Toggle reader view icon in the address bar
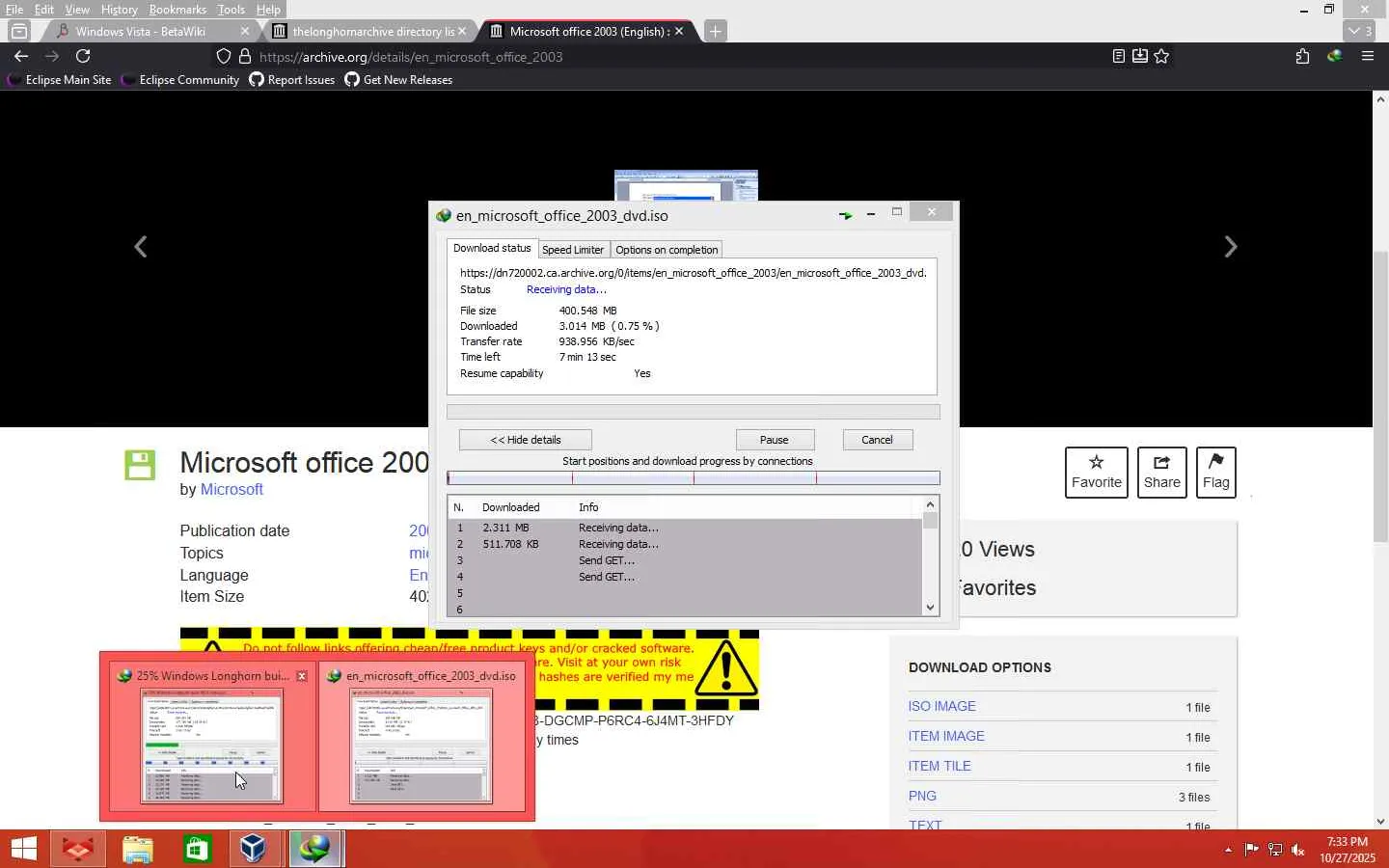This screenshot has width=1389, height=868. pyautogui.click(x=1118, y=56)
